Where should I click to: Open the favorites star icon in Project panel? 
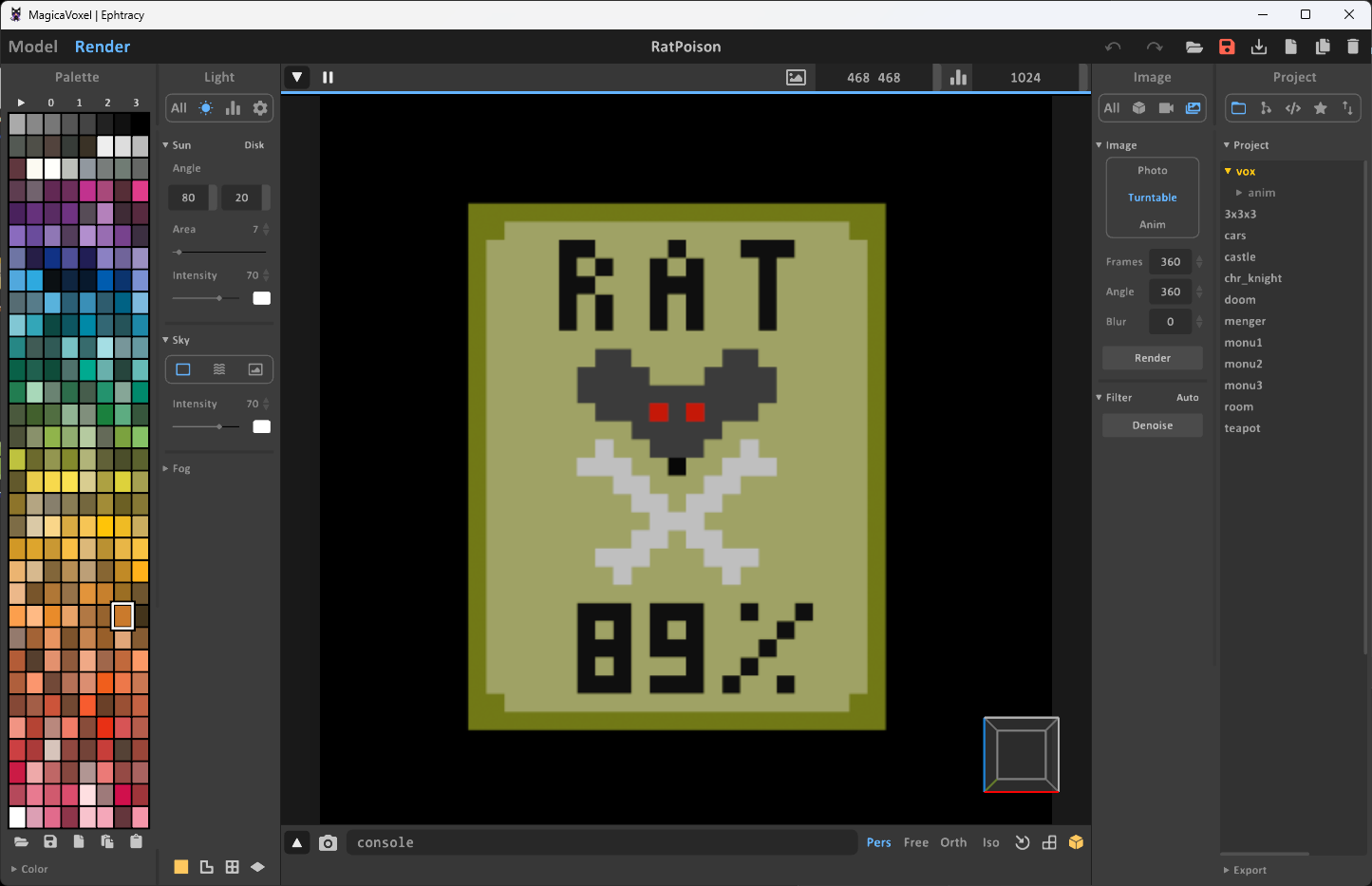coord(1320,107)
